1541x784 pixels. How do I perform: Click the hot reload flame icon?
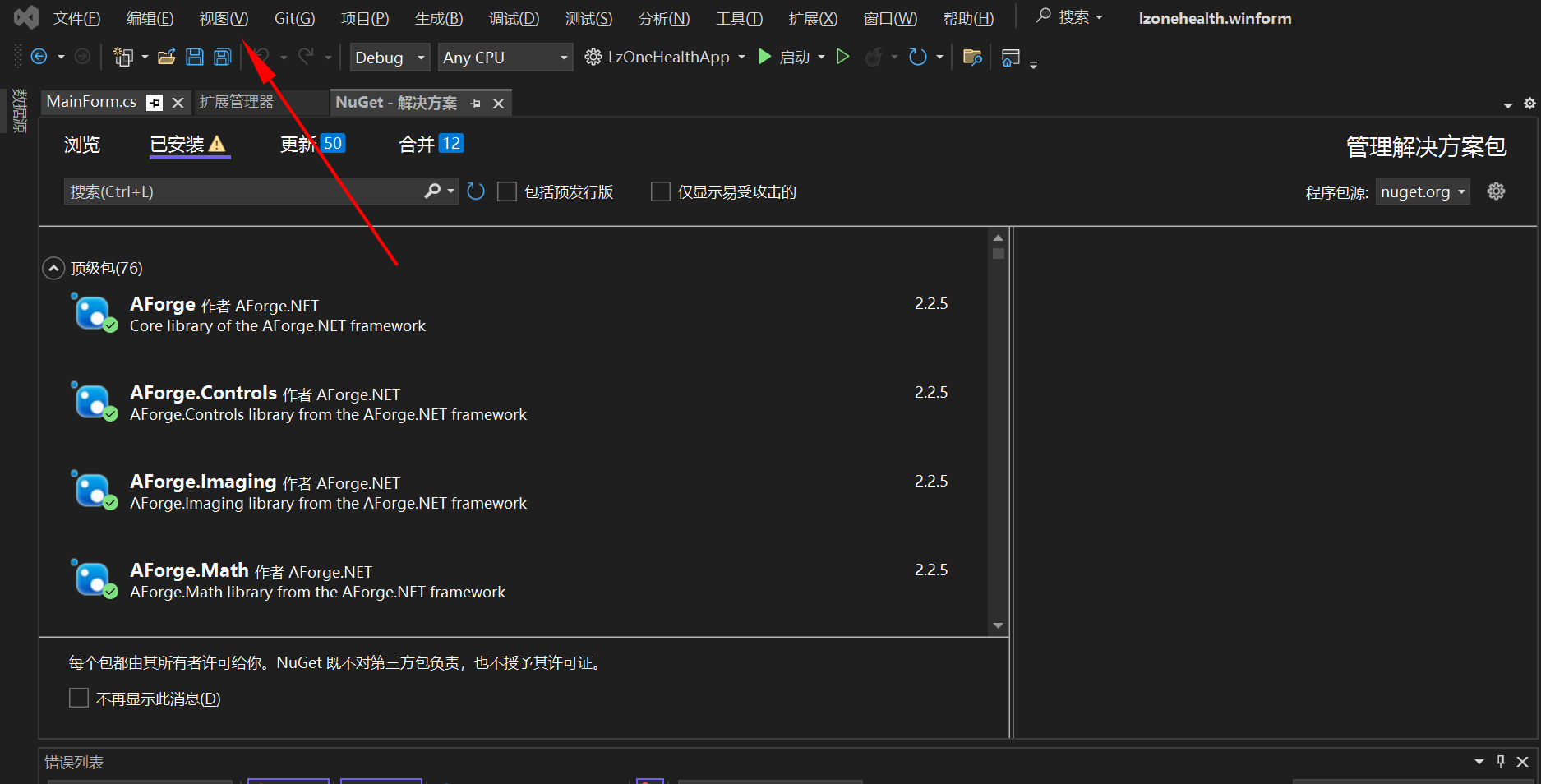tap(874, 57)
